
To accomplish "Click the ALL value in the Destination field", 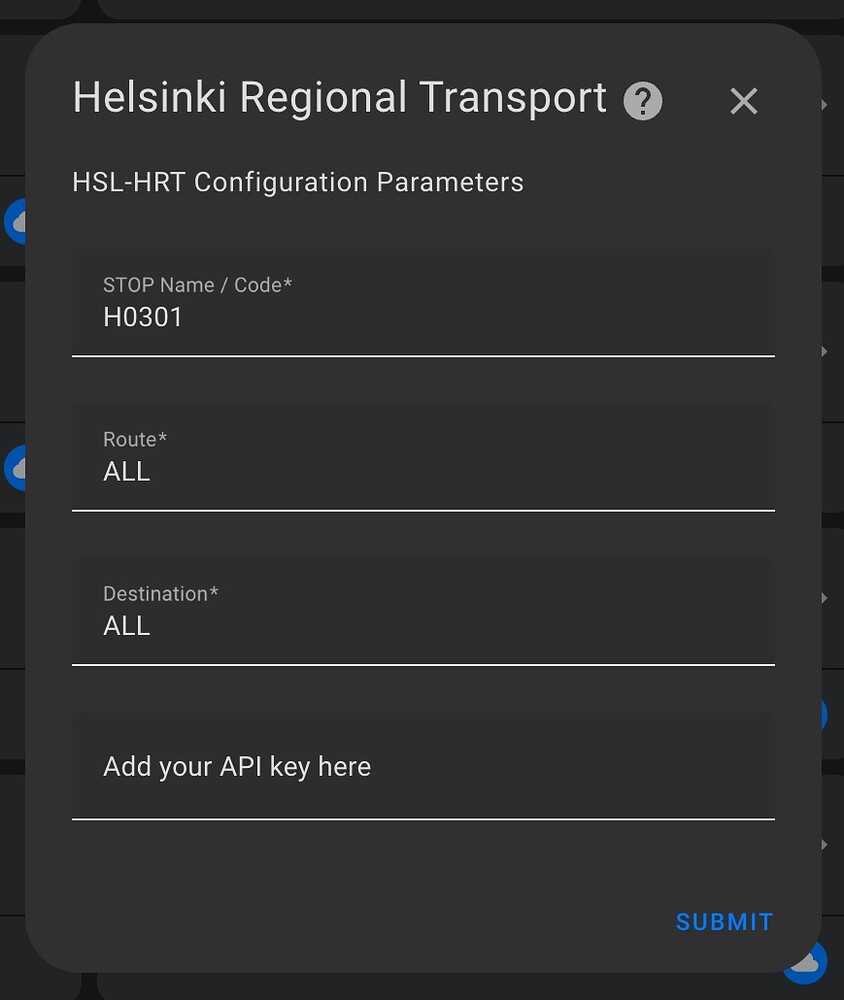I will pyautogui.click(x=126, y=625).
